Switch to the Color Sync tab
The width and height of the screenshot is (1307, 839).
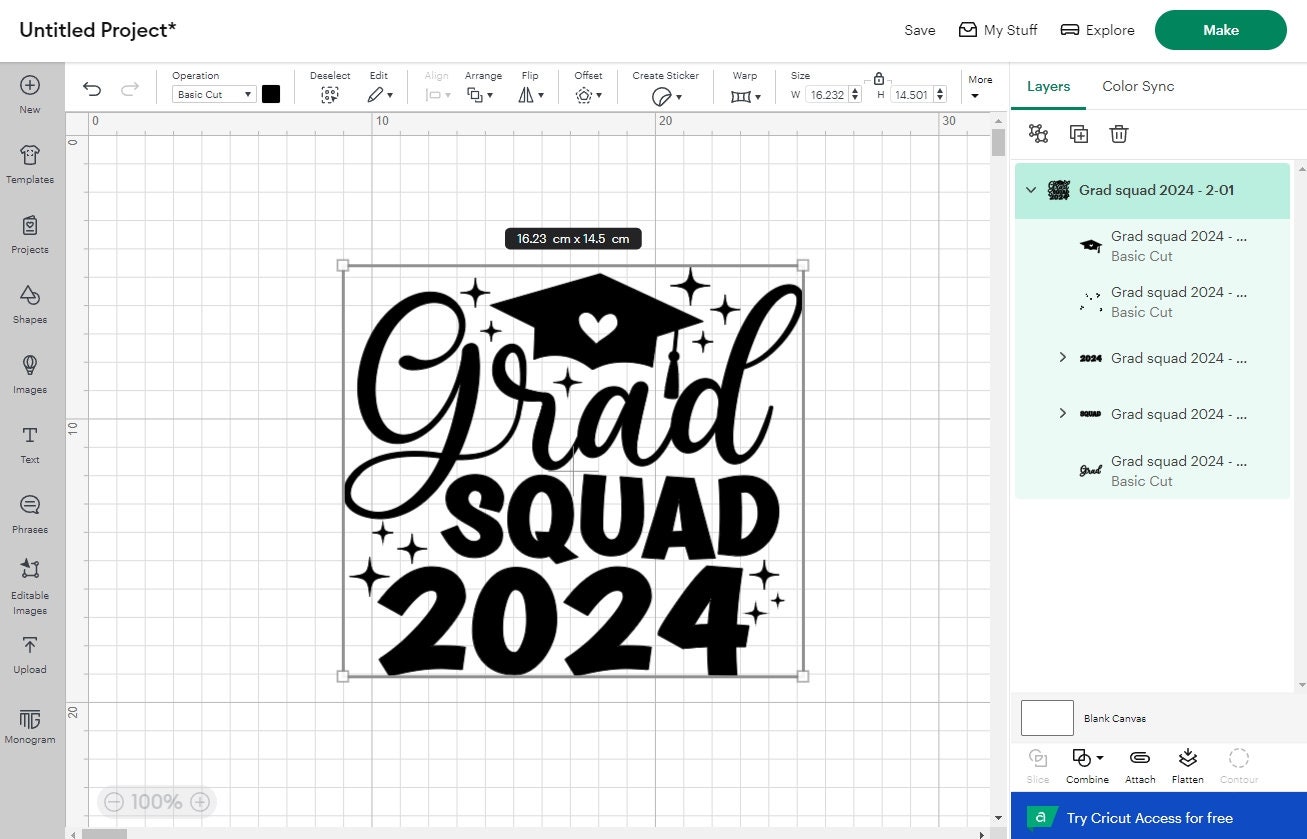pyautogui.click(x=1137, y=86)
